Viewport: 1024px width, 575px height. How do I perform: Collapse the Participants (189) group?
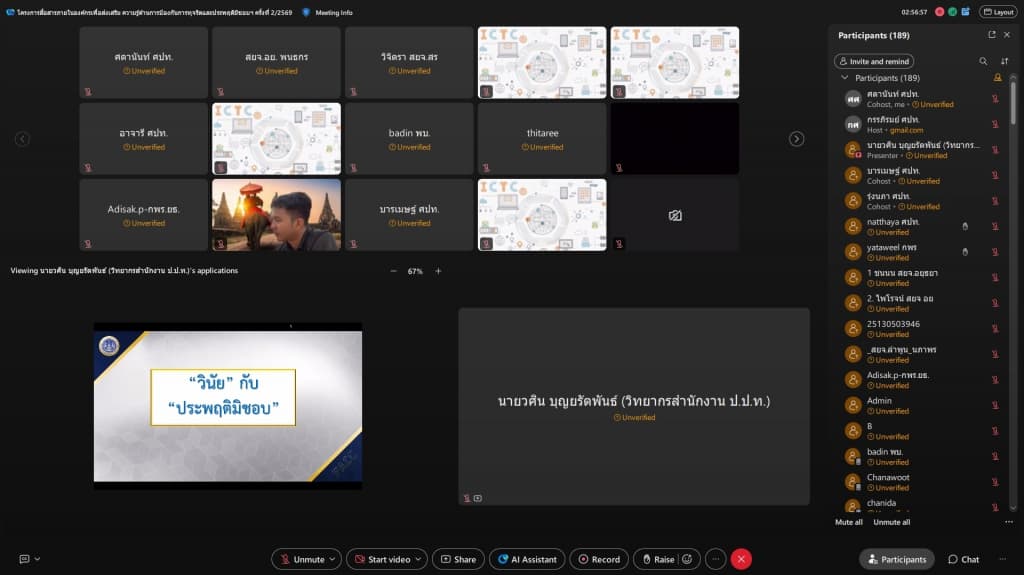pyautogui.click(x=844, y=78)
